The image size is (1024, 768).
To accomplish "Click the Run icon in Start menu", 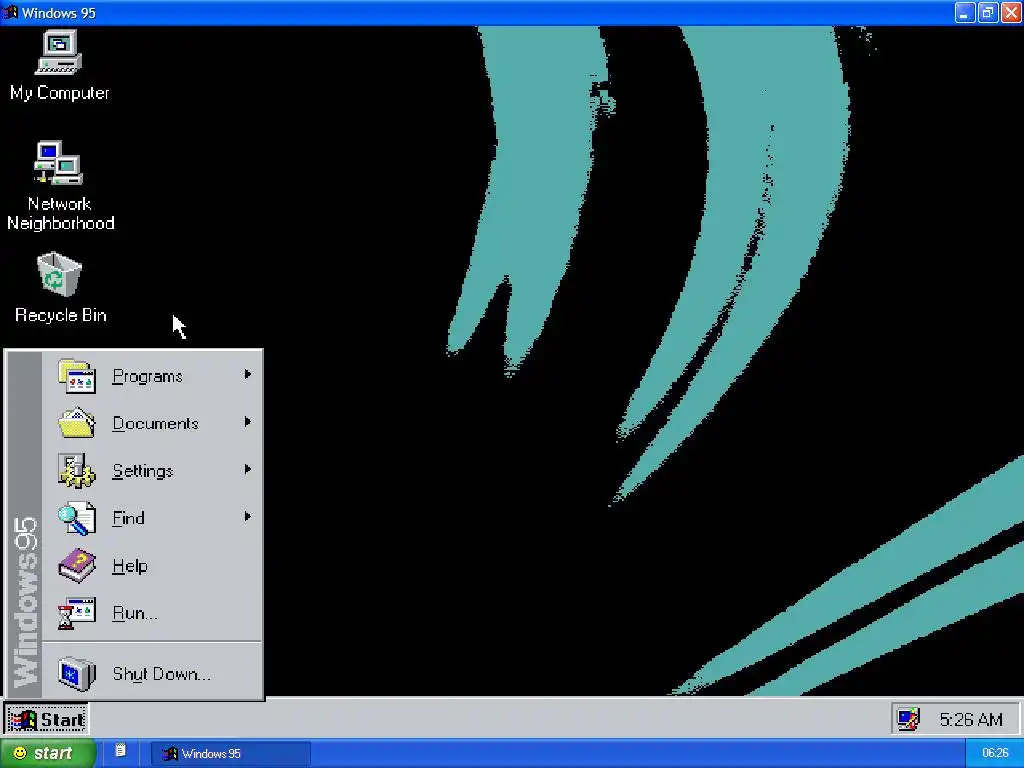I will (x=77, y=613).
